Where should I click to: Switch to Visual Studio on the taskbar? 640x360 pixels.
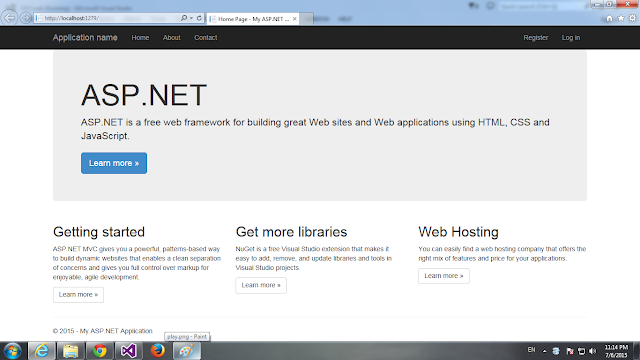tap(129, 351)
